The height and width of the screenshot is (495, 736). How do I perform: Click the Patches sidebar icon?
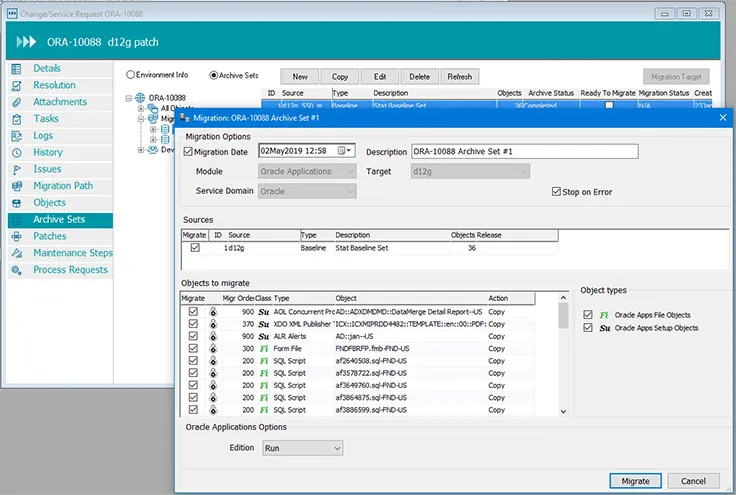[x=16, y=237]
